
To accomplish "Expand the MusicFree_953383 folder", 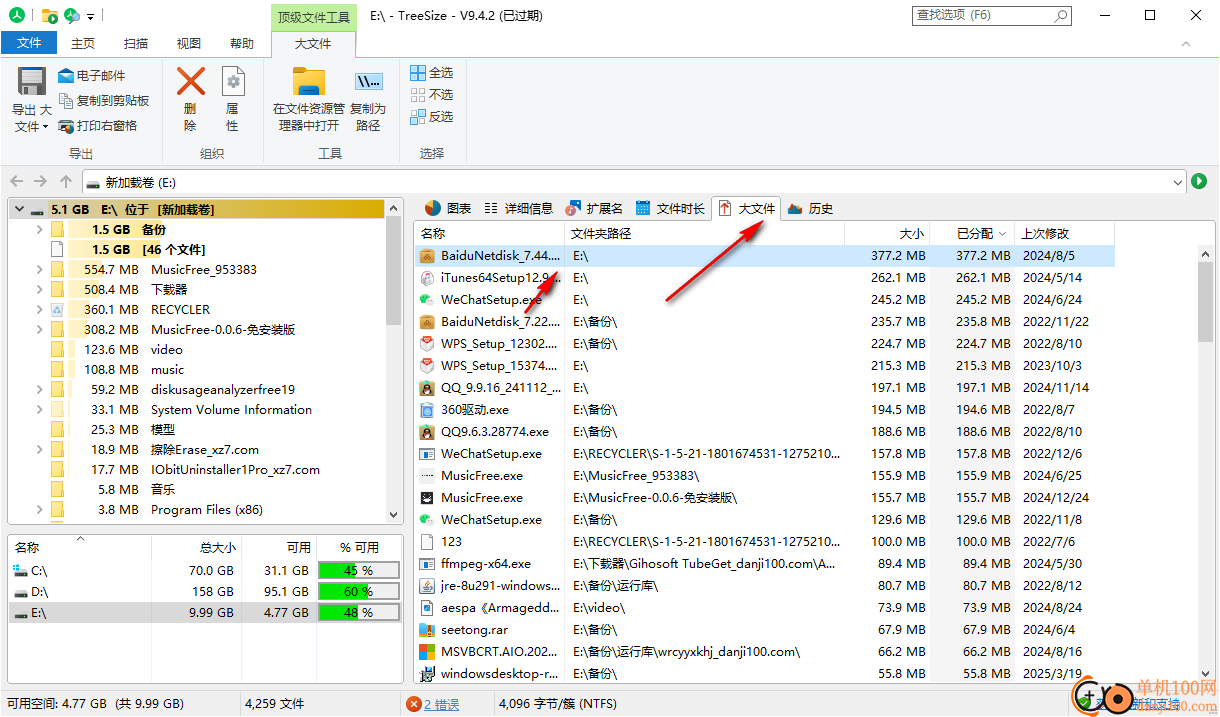I will 39,270.
